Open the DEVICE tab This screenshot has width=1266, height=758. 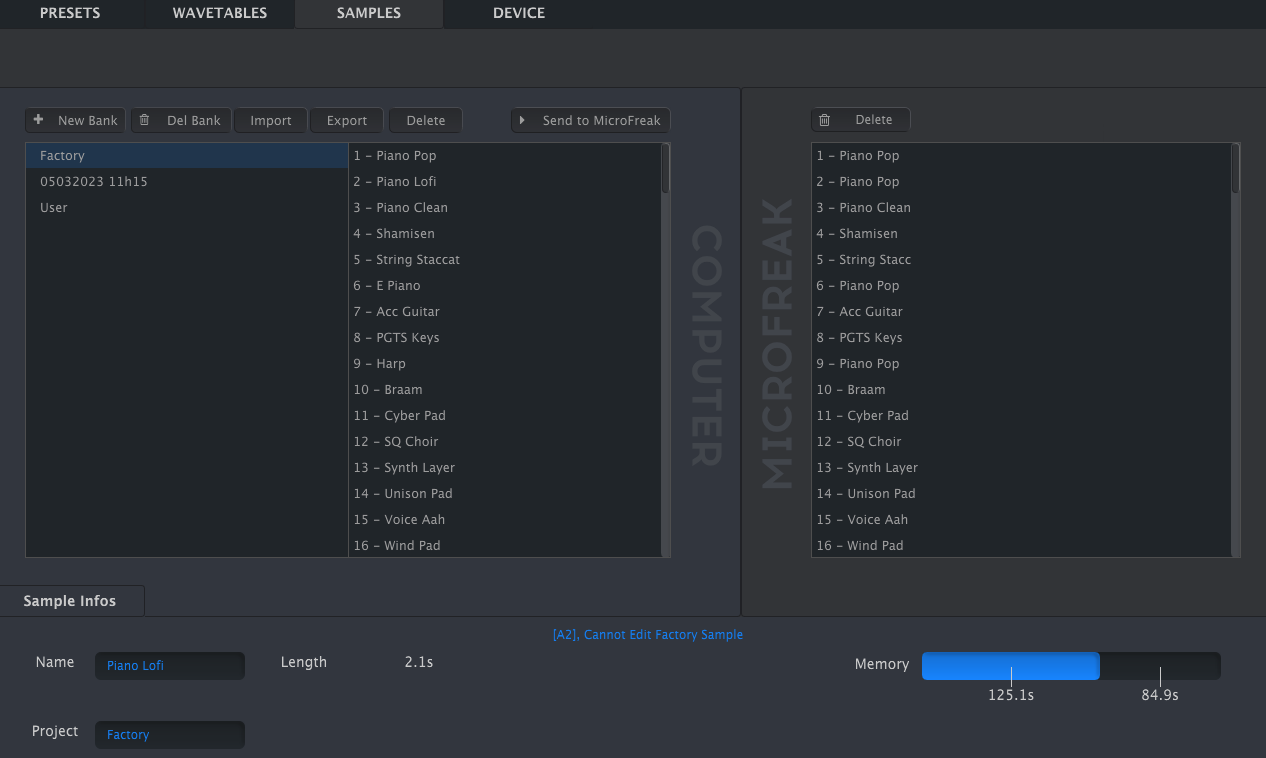pyautogui.click(x=519, y=13)
